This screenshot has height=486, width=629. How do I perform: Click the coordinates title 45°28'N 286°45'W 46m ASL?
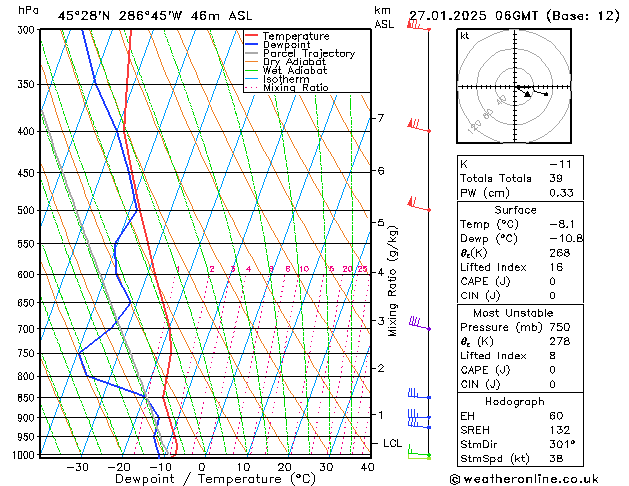pos(155,16)
